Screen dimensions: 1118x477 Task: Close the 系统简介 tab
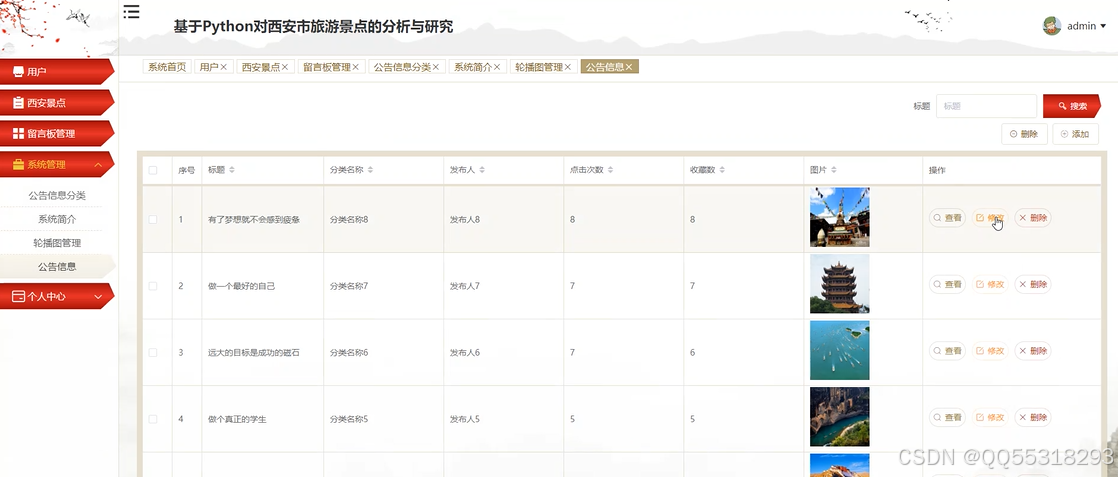(x=497, y=66)
